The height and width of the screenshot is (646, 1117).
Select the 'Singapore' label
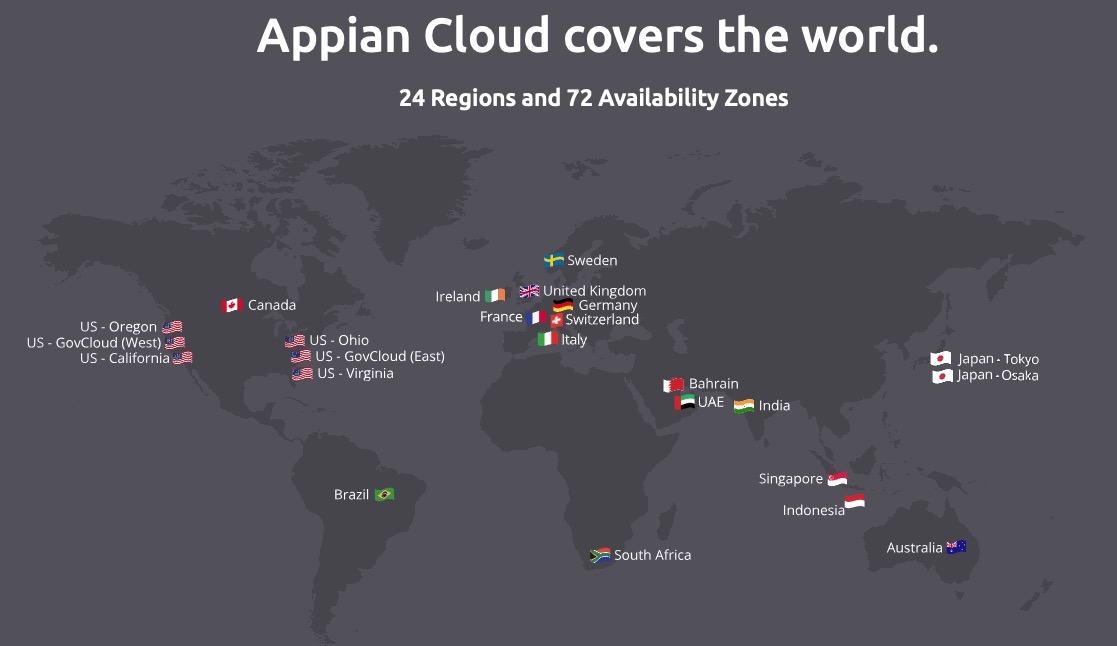(x=791, y=479)
